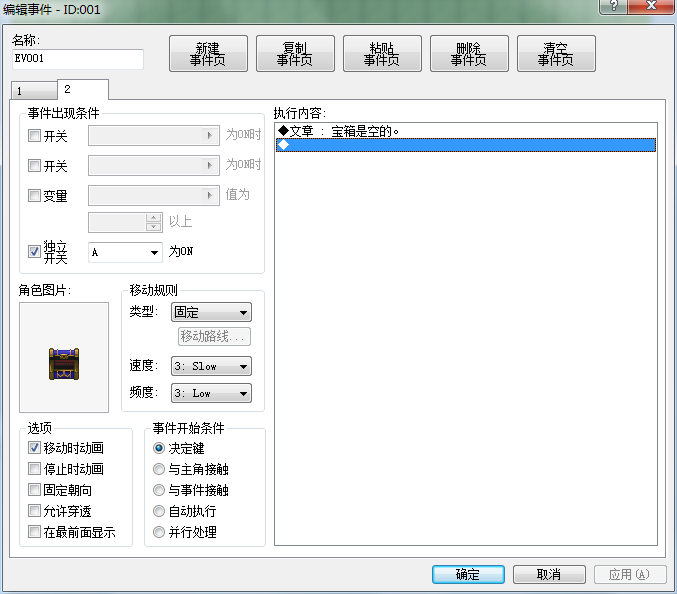Select the 决定键 trigger radio button
Viewport: 677px width, 594px height.
click(x=159, y=448)
